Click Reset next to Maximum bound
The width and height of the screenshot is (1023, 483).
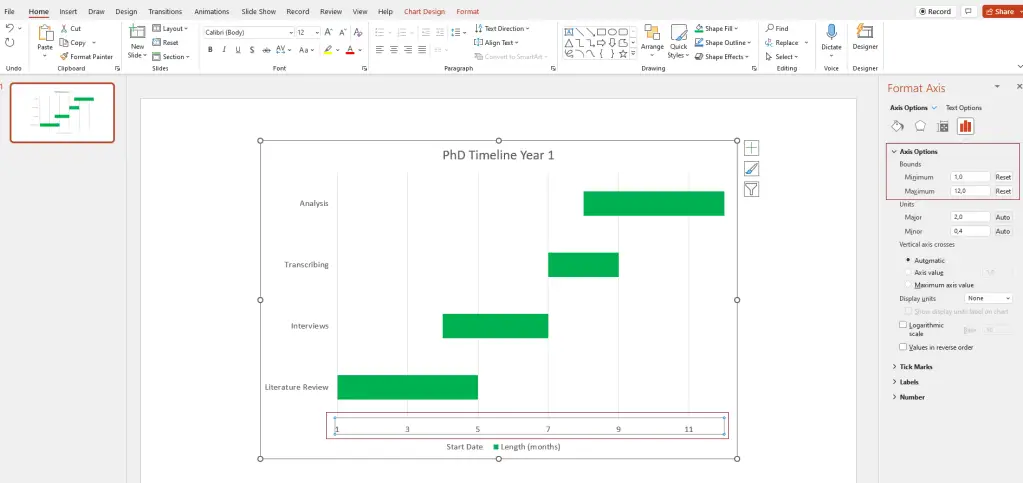[1003, 191]
